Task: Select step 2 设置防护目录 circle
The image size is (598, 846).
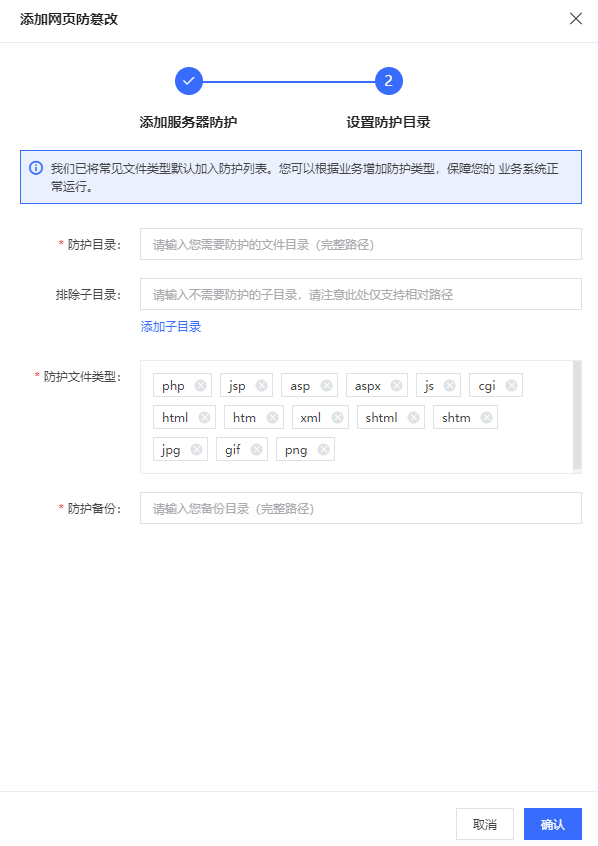Action: (x=389, y=81)
